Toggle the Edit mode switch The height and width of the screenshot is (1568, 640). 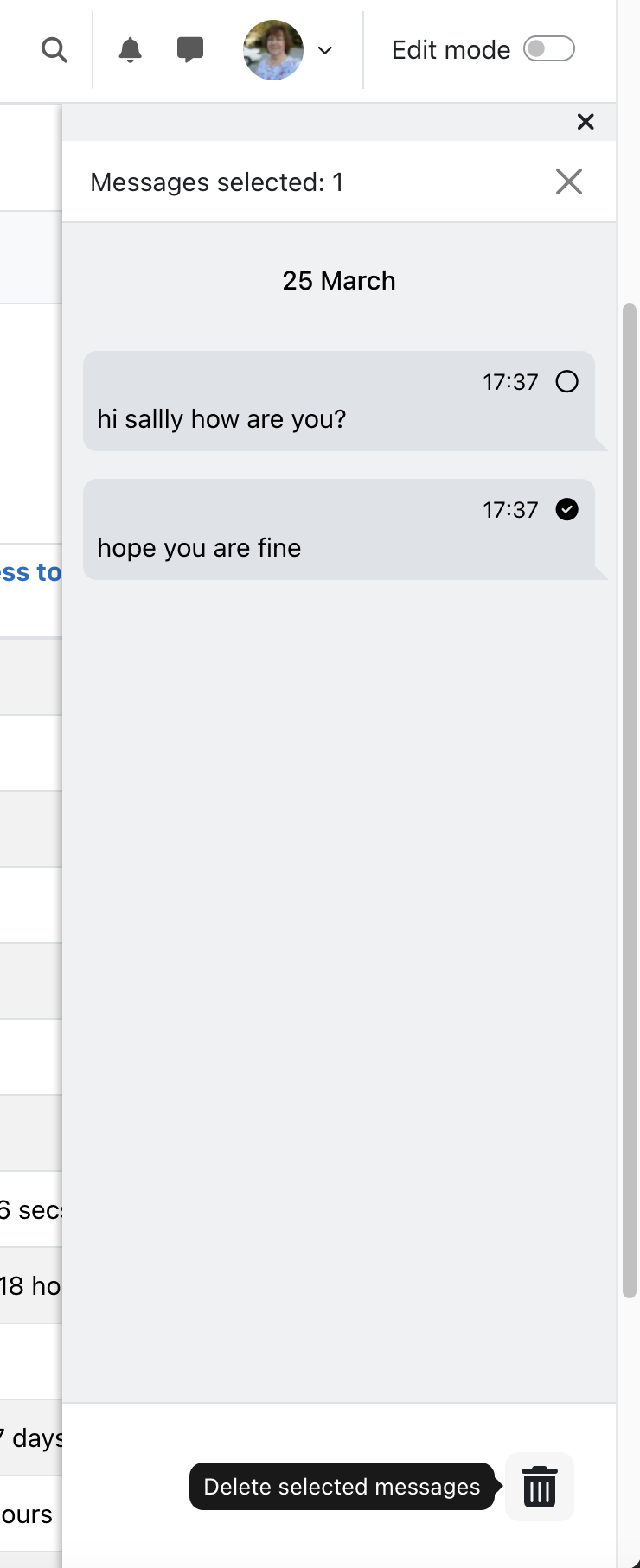click(549, 49)
